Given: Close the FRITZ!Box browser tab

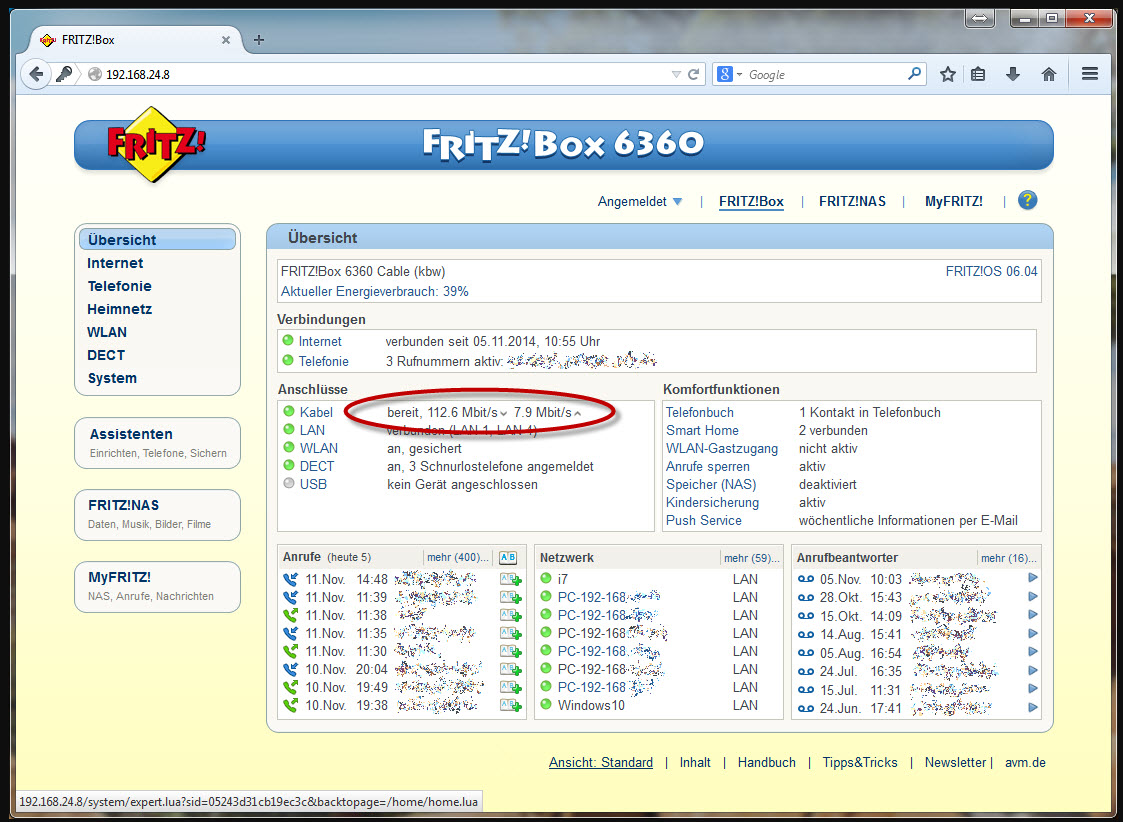Looking at the screenshot, I should (226, 40).
